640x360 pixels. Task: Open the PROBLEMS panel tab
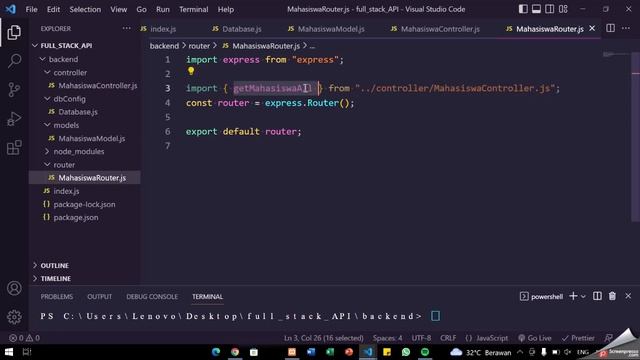click(57, 296)
